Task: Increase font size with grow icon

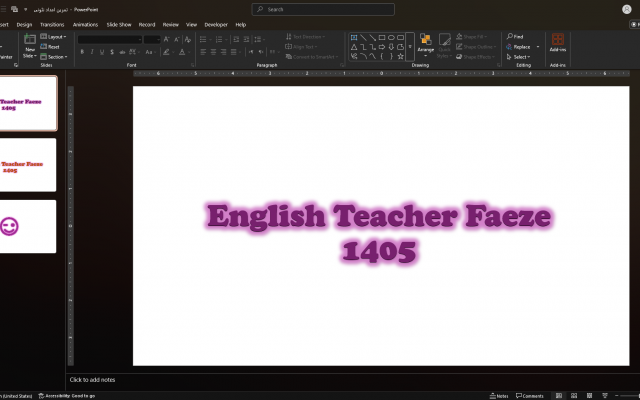Action: [167, 39]
